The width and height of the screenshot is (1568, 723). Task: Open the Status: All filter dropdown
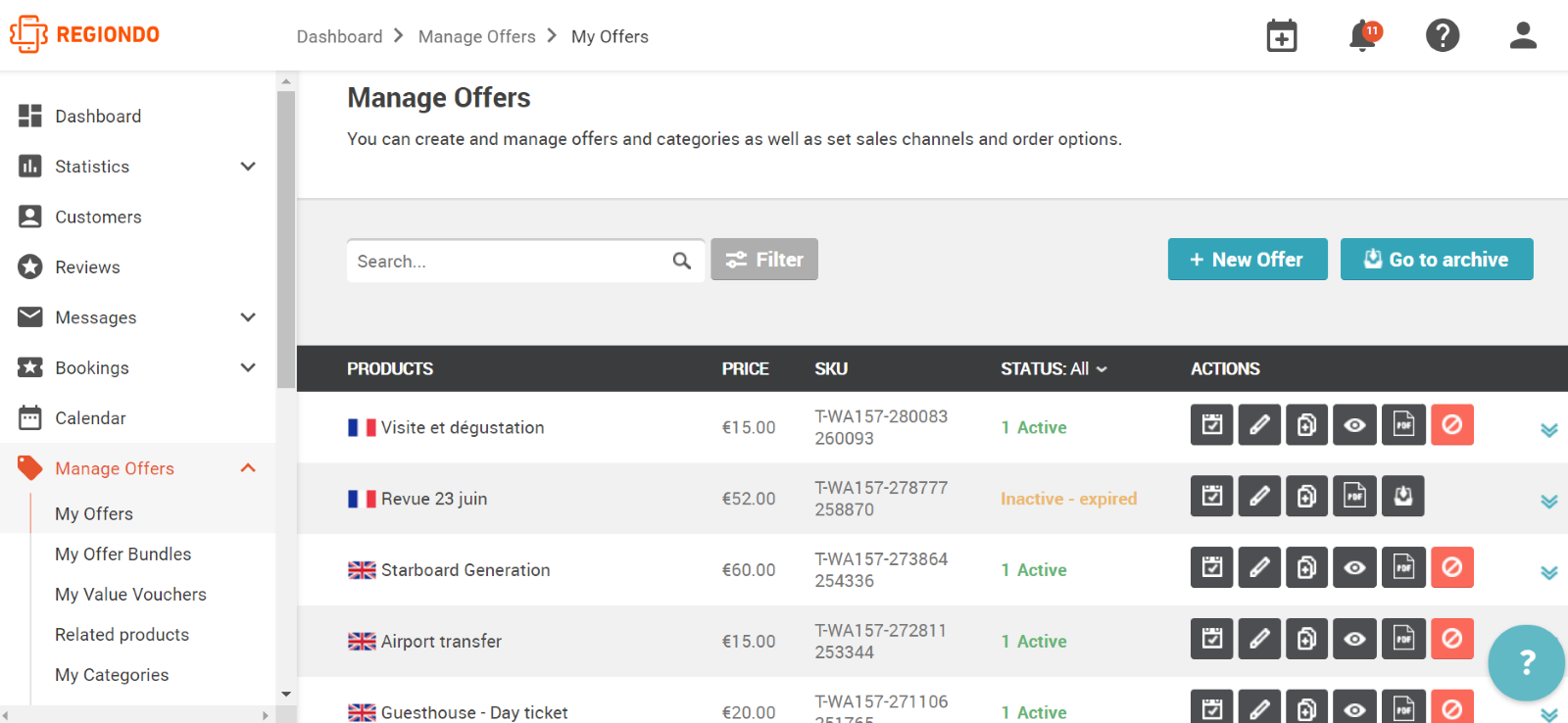[1053, 369]
